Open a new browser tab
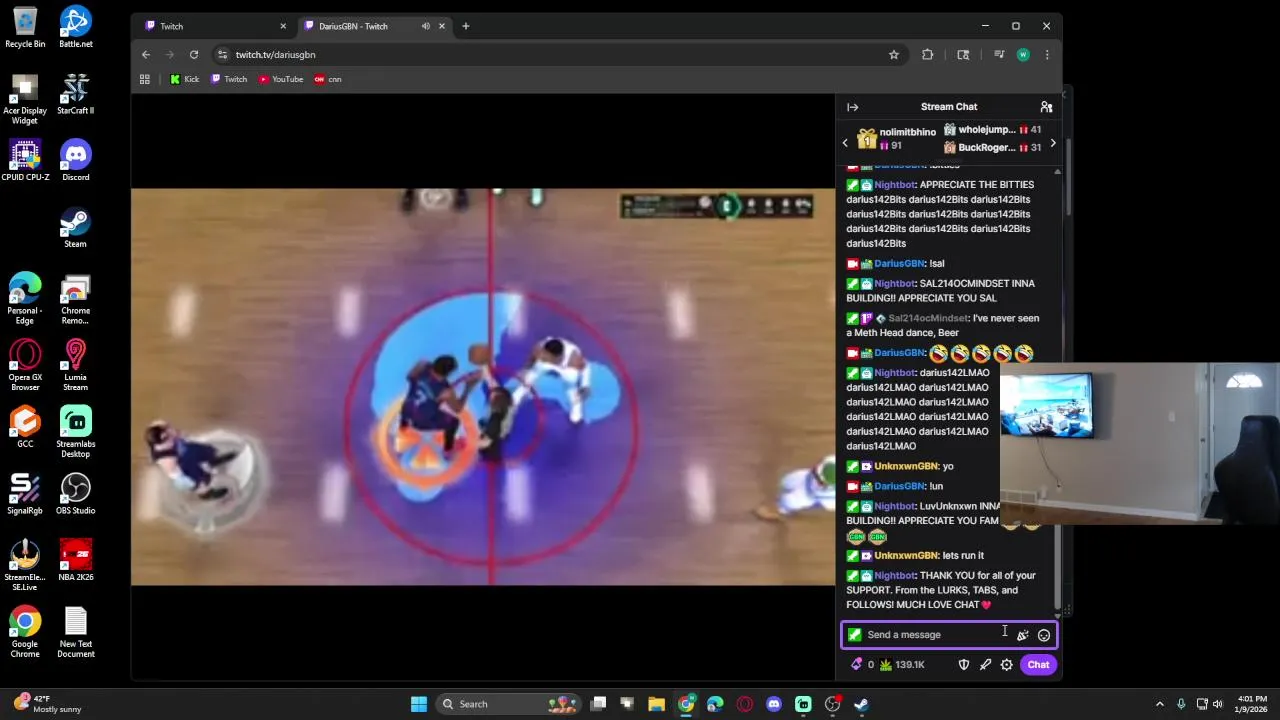1280x720 pixels. point(465,26)
